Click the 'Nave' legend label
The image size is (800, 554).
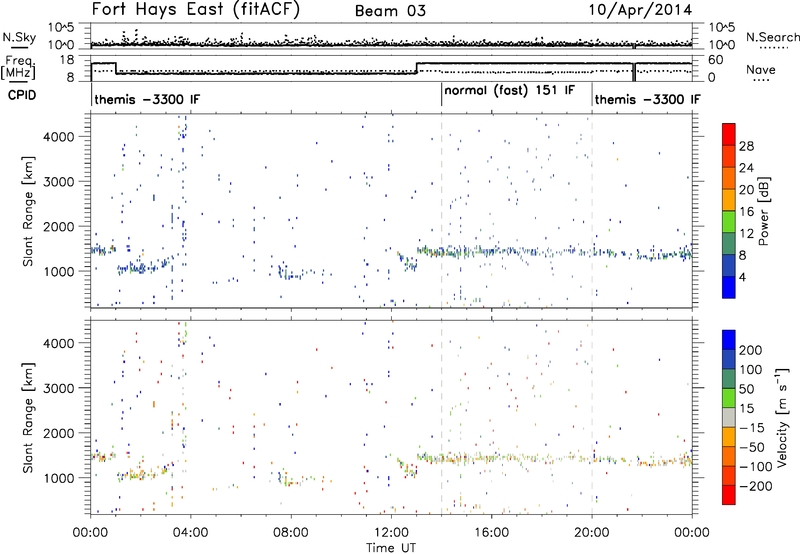tap(760, 69)
